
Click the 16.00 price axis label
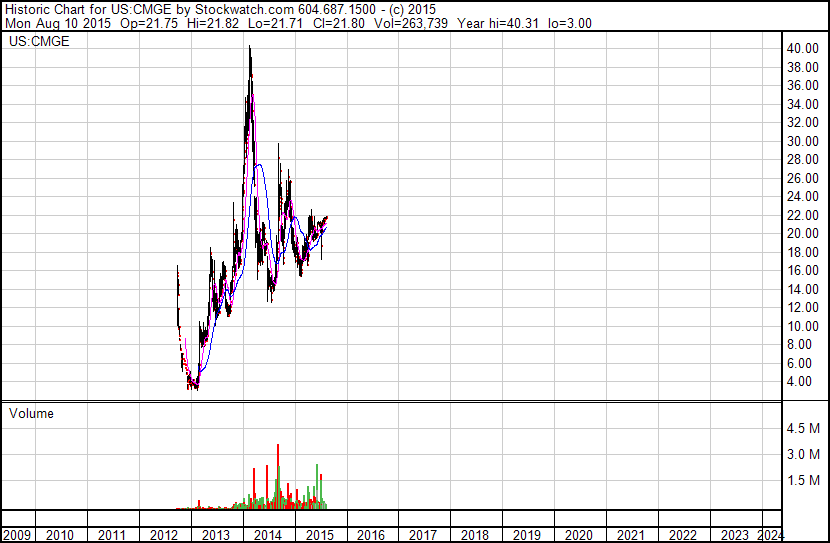pos(802,270)
